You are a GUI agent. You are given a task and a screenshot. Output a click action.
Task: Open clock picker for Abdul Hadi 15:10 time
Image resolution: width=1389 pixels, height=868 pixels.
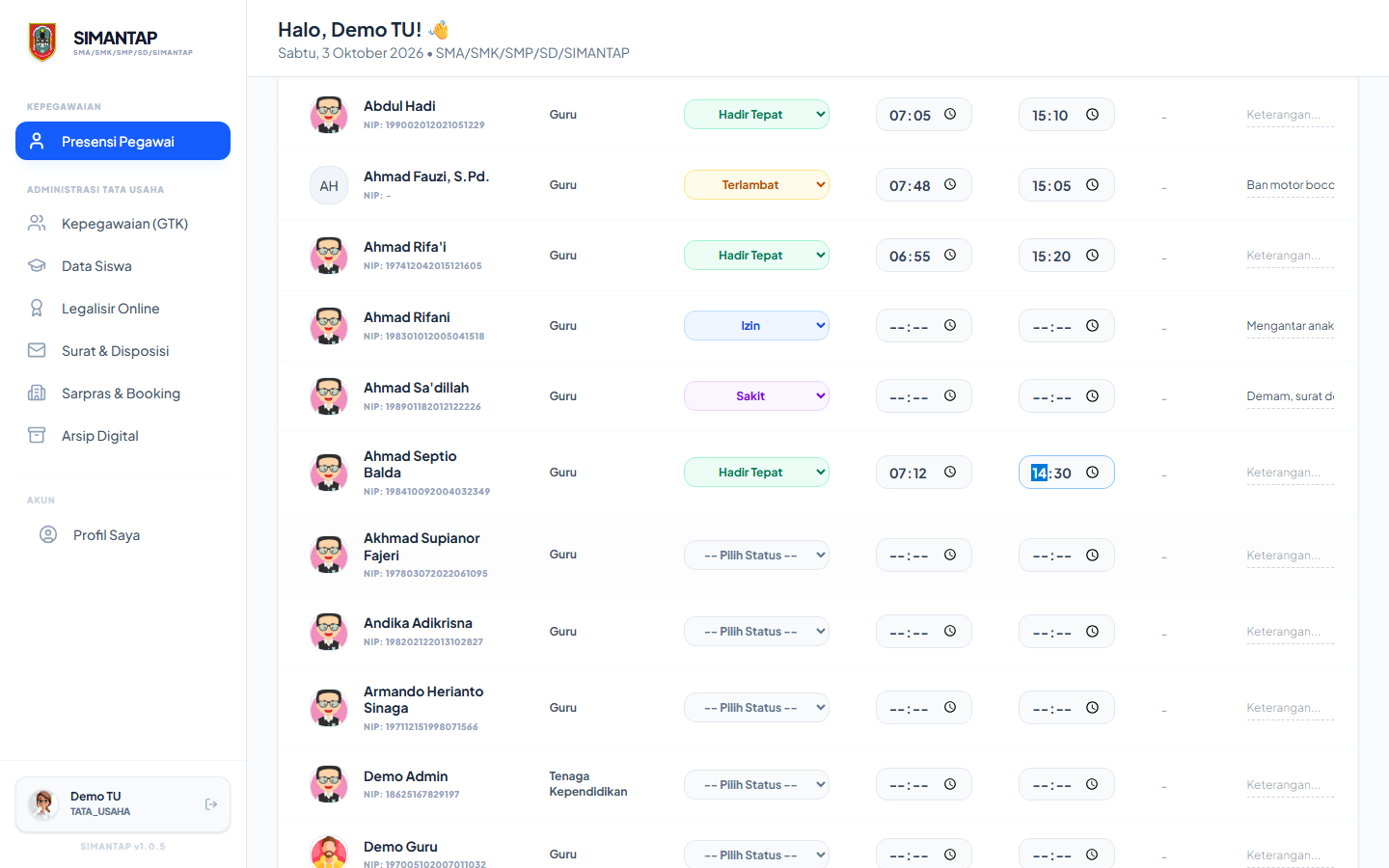[x=1092, y=114]
